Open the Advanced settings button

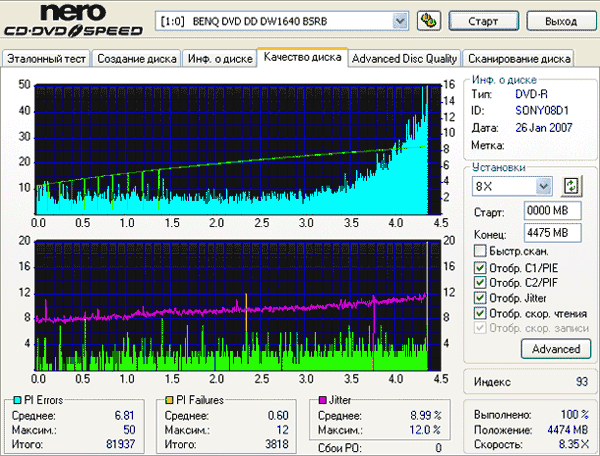[x=555, y=349]
